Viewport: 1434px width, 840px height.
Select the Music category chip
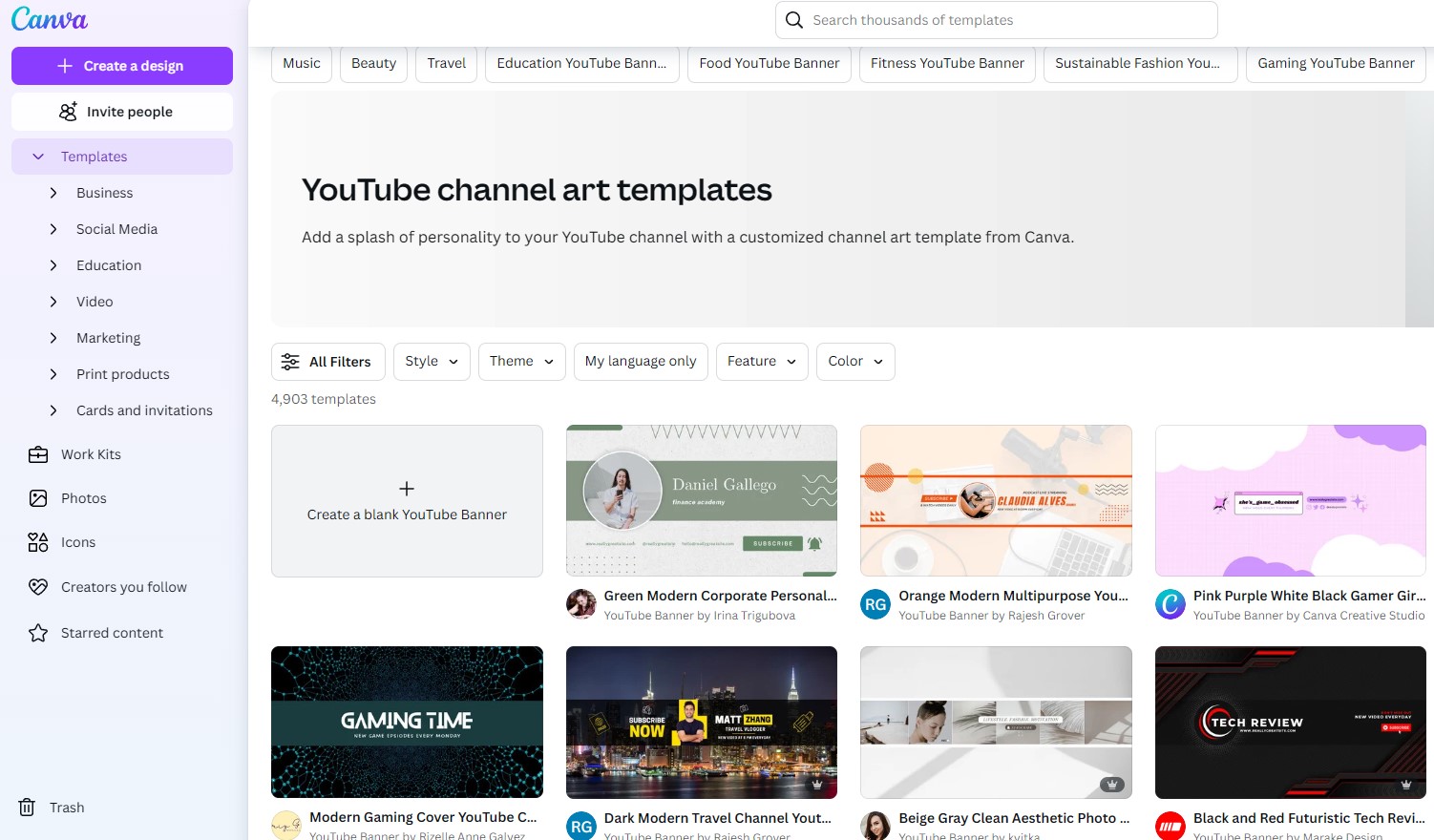[x=302, y=64]
